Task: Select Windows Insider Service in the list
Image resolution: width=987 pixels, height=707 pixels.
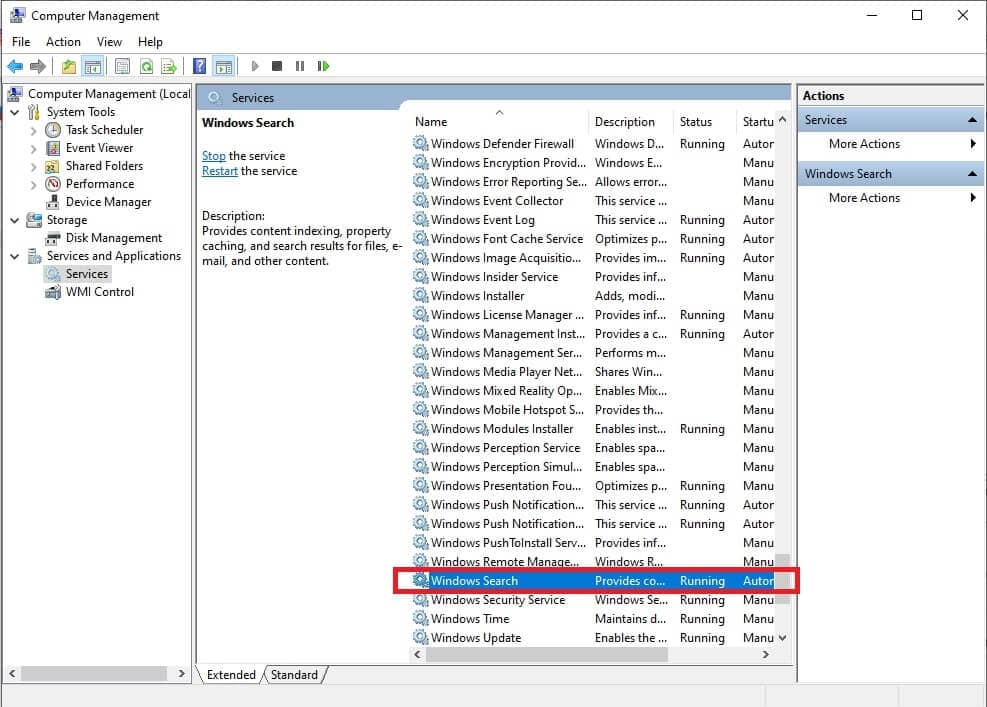Action: click(x=594, y=277)
